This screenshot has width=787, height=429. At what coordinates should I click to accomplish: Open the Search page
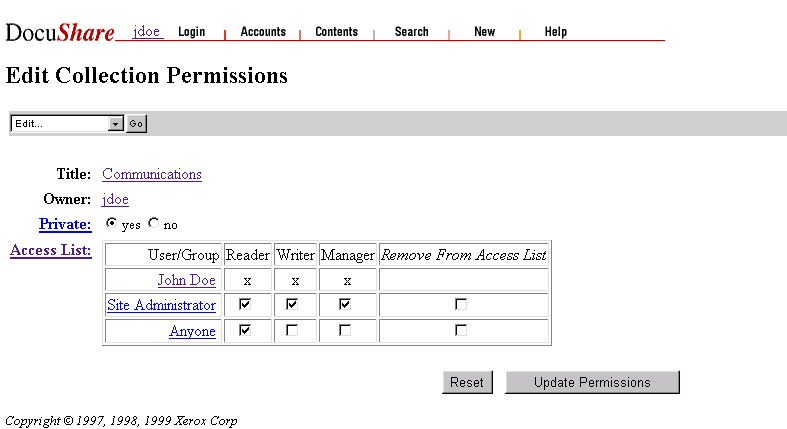click(x=411, y=32)
